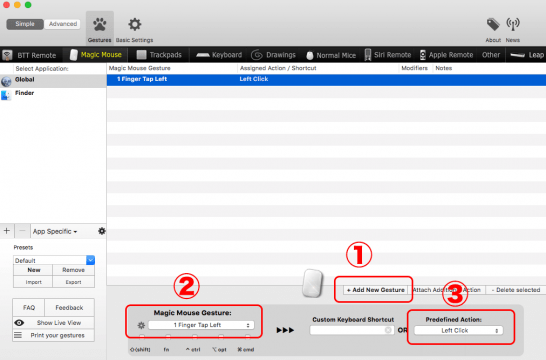Click the Magic Mouse image
Viewport: 546px width, 360px height.
coord(313,283)
